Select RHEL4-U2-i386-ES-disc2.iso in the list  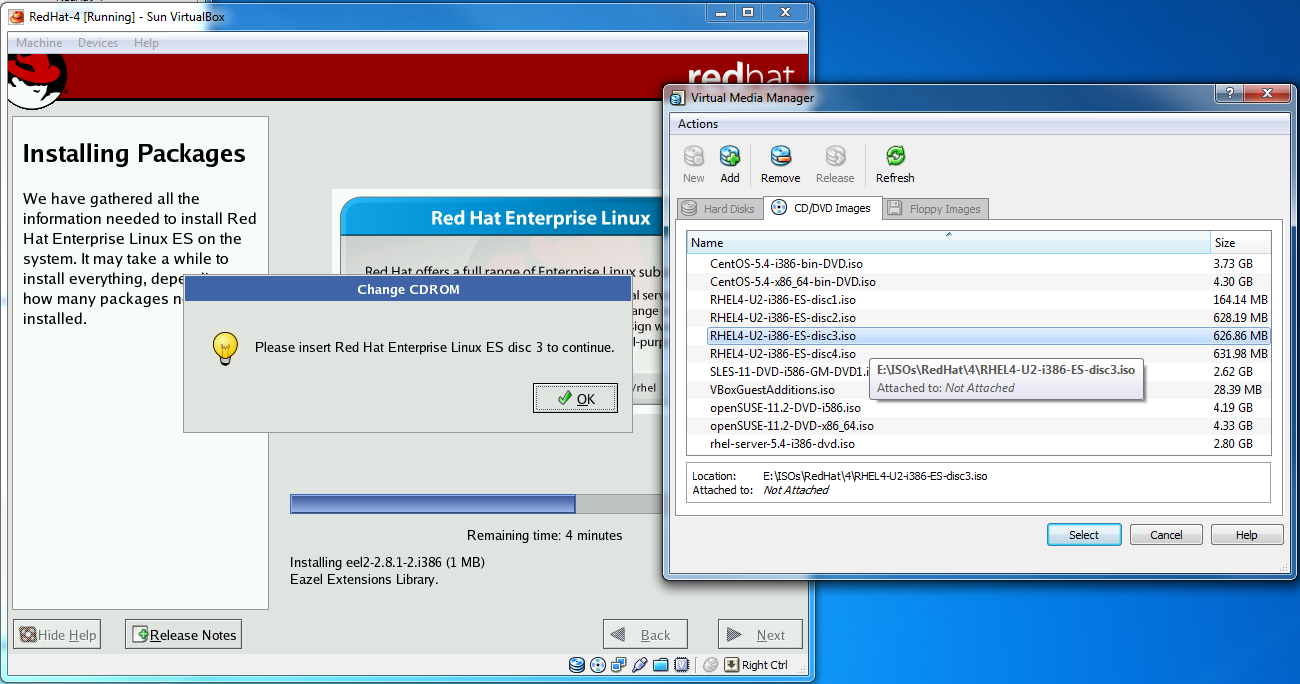pos(978,318)
